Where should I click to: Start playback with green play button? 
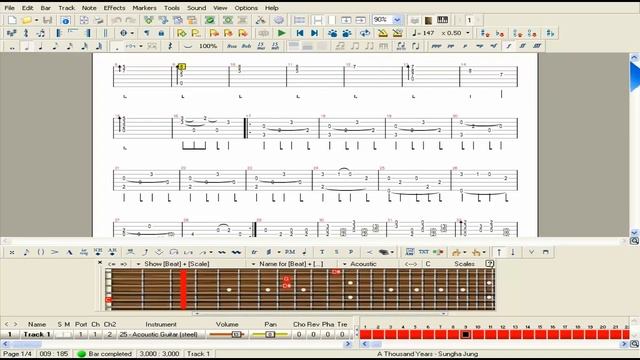(x=281, y=33)
